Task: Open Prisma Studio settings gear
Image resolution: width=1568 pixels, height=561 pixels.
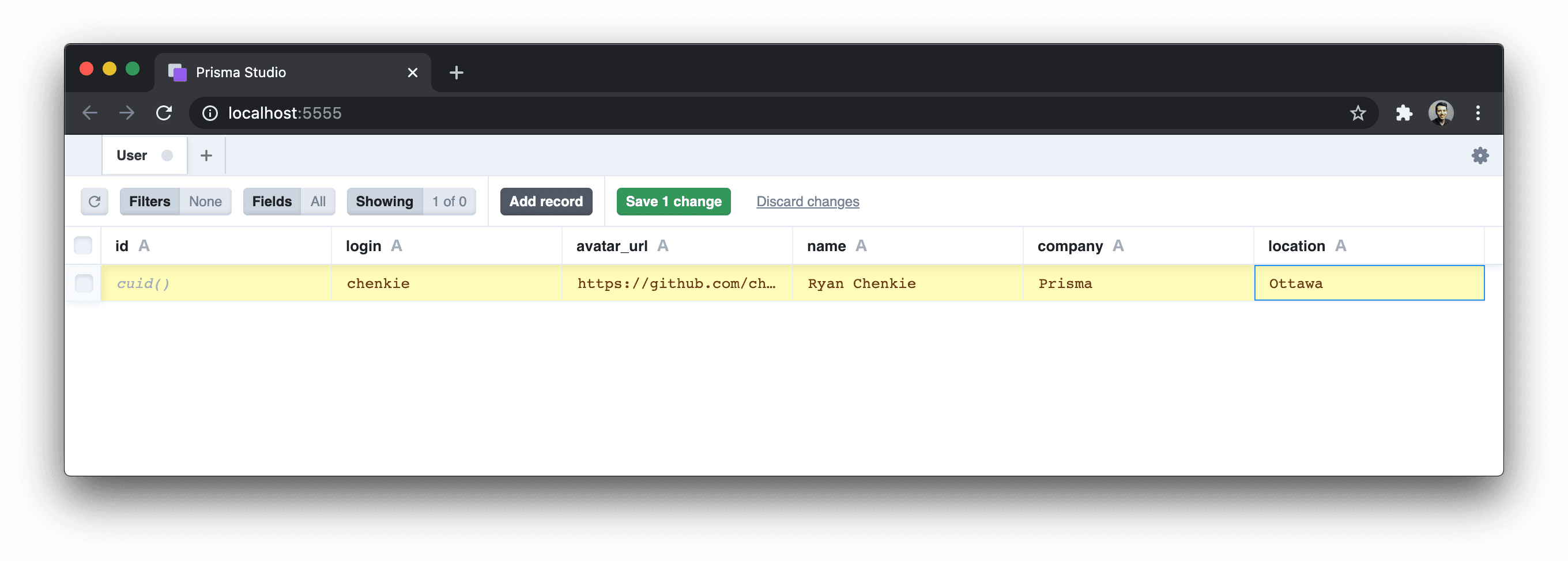Action: [1480, 155]
